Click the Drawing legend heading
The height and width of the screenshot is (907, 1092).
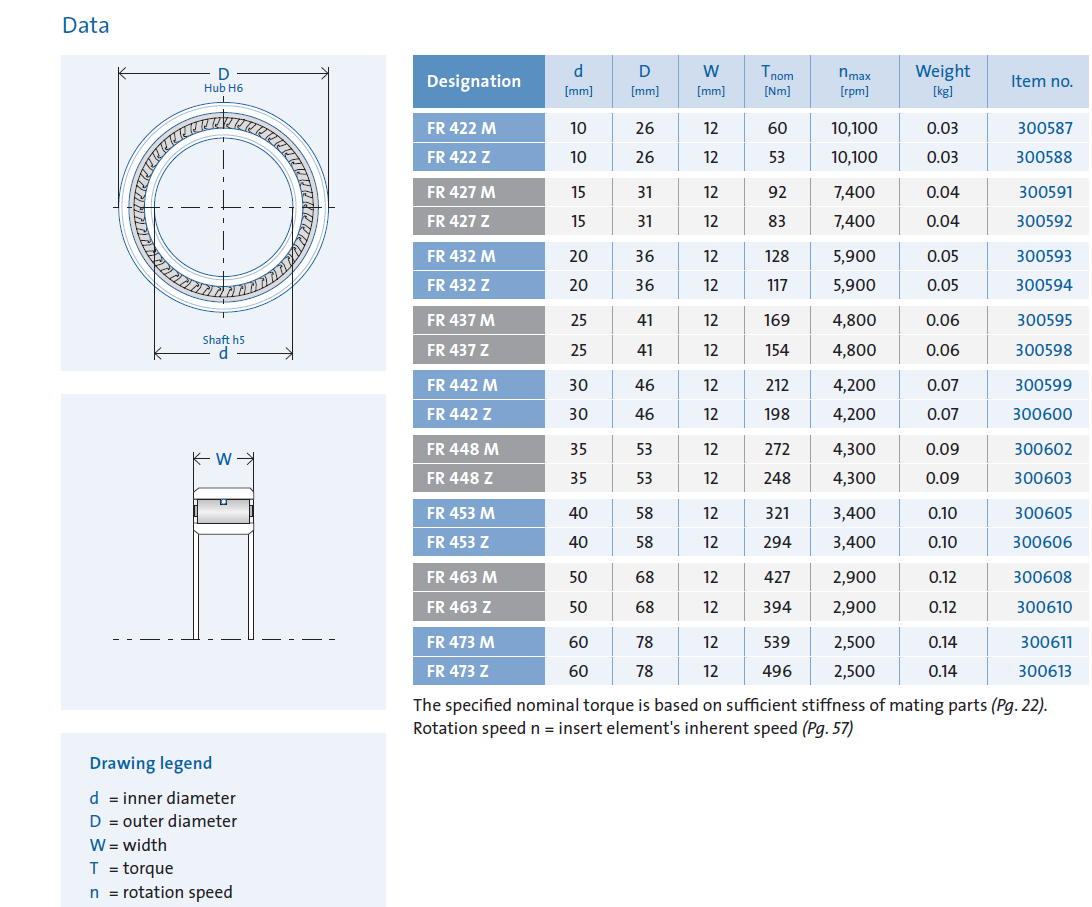pos(150,763)
